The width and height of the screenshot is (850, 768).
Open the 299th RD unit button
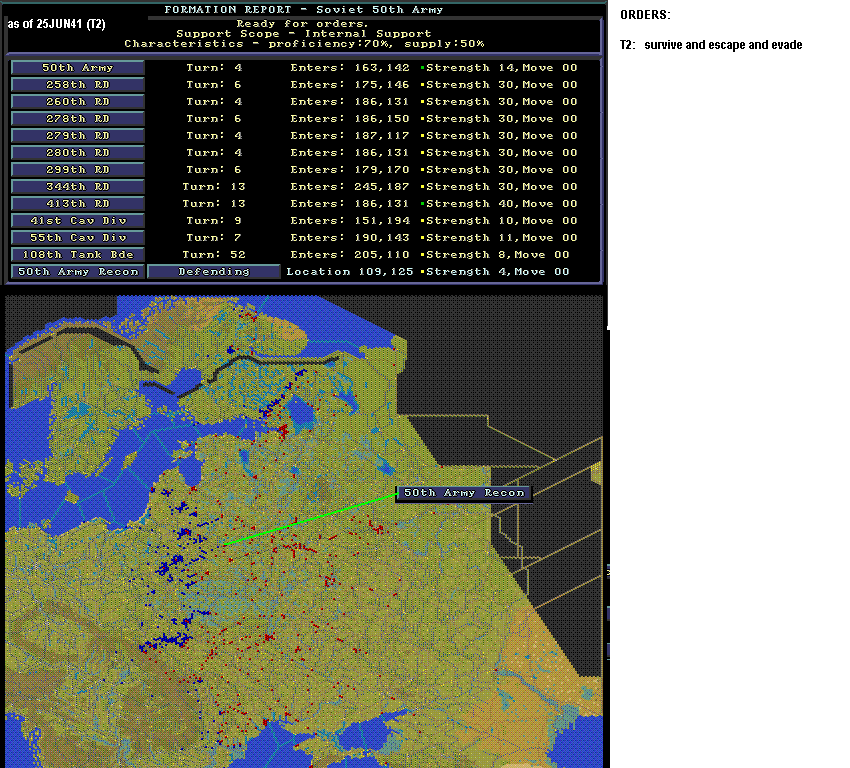(78, 170)
